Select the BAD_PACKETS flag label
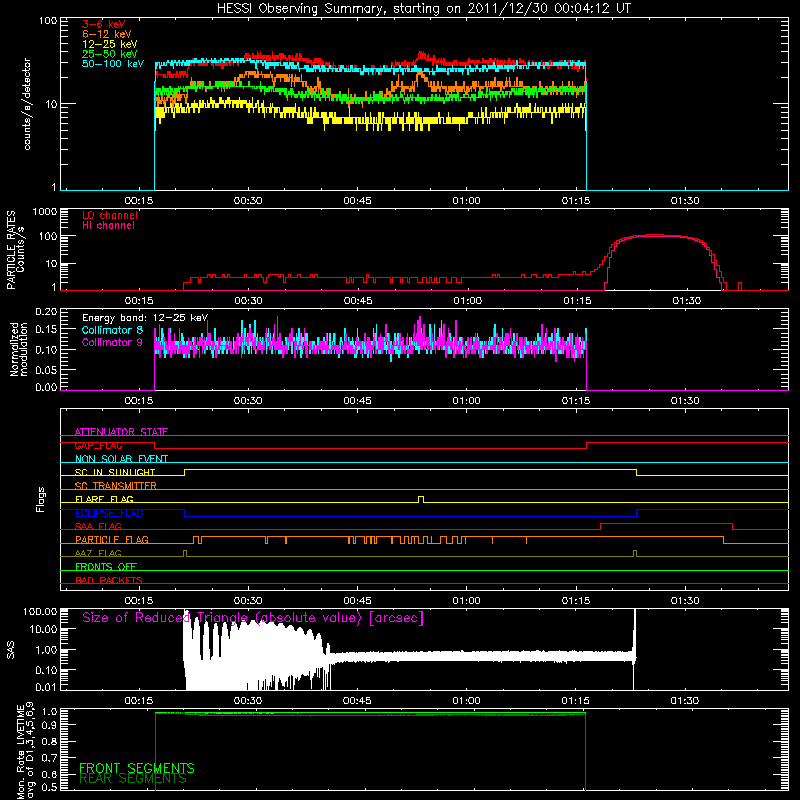Image resolution: width=800 pixels, height=800 pixels. [x=109, y=580]
